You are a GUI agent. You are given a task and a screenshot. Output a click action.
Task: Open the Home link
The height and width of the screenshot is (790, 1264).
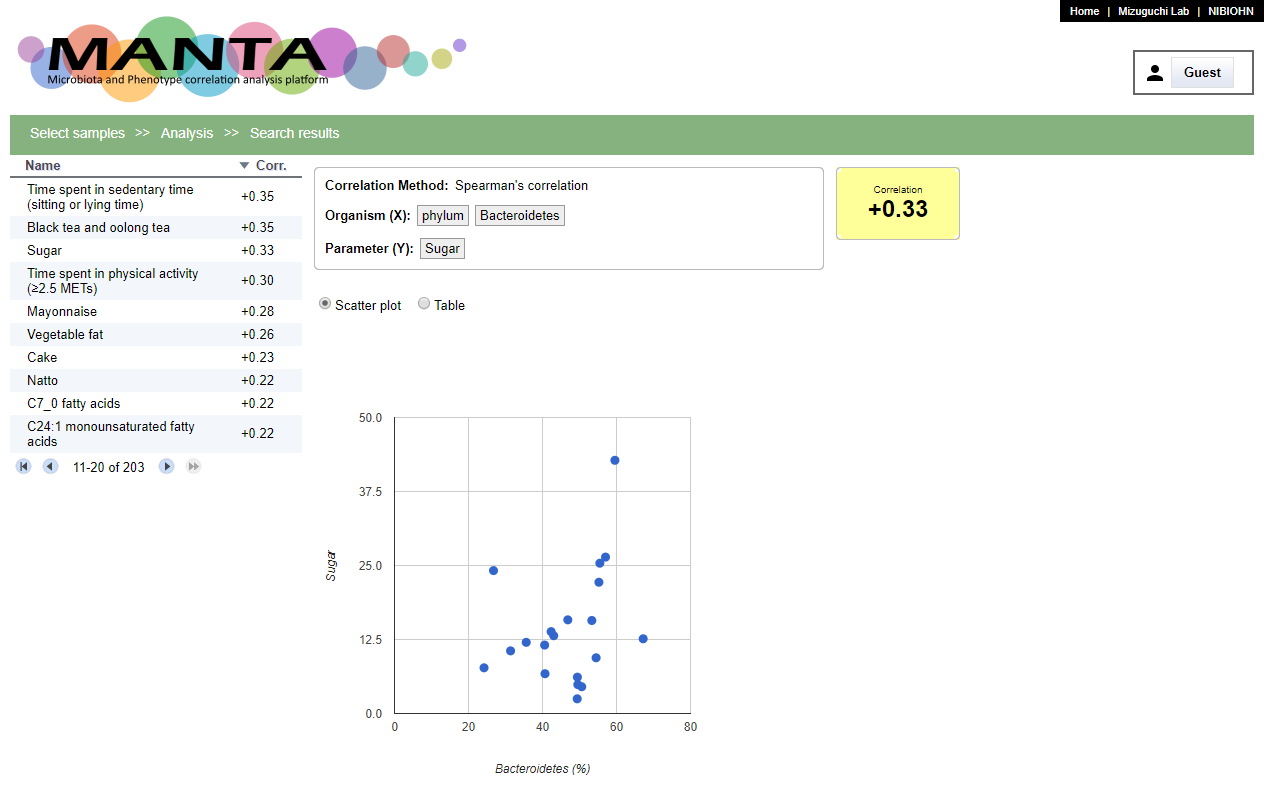point(1084,11)
